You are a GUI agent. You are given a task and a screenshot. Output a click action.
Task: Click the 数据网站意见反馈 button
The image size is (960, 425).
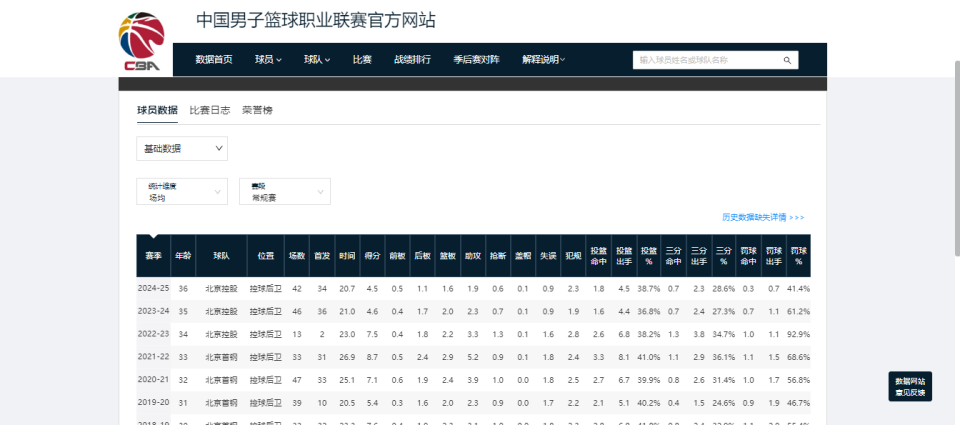pyautogui.click(x=910, y=386)
